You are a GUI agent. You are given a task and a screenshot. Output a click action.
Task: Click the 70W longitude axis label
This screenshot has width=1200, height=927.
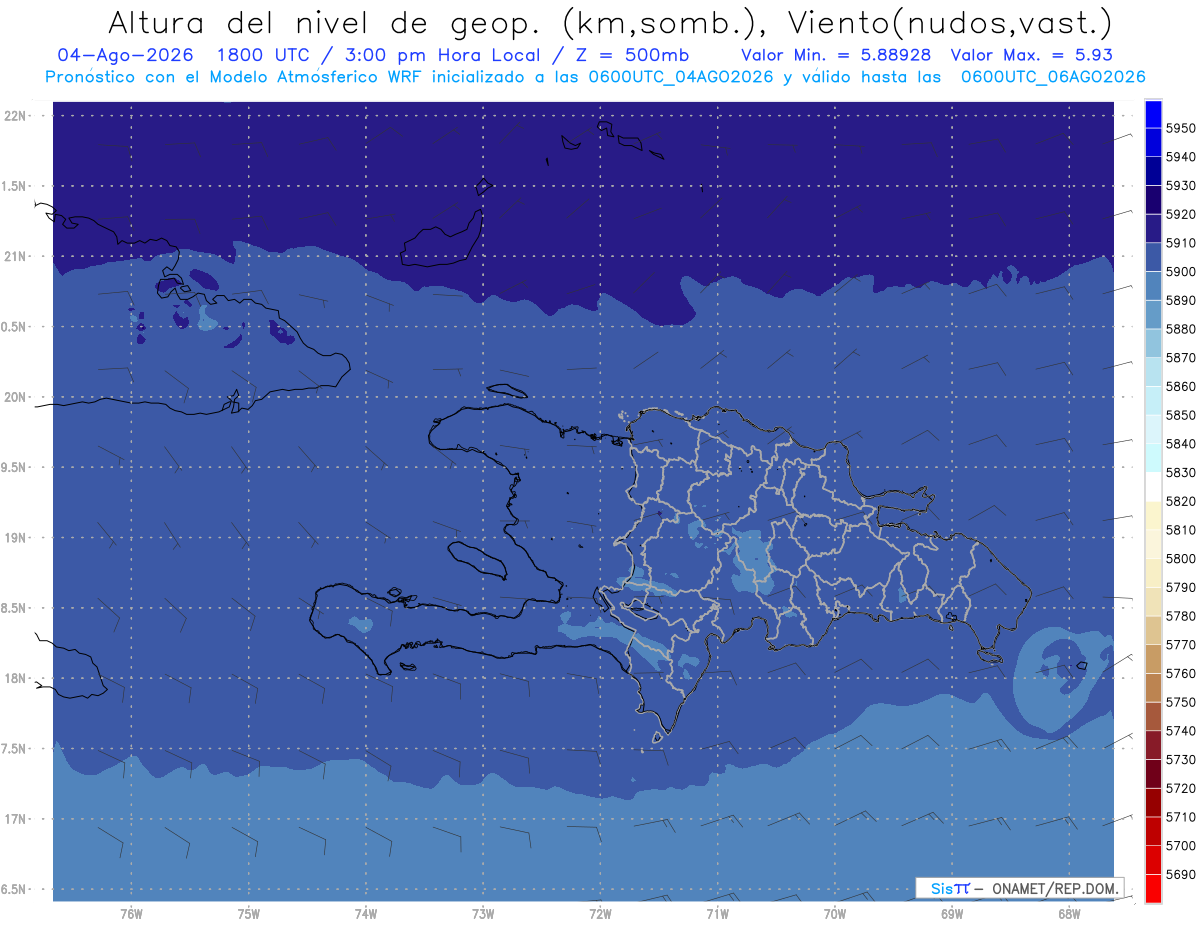[835, 913]
